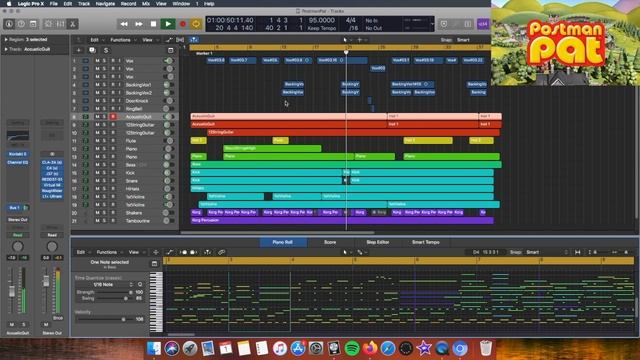The width and height of the screenshot is (640, 360).
Task: Open the Mix menu
Action: (146, 4)
